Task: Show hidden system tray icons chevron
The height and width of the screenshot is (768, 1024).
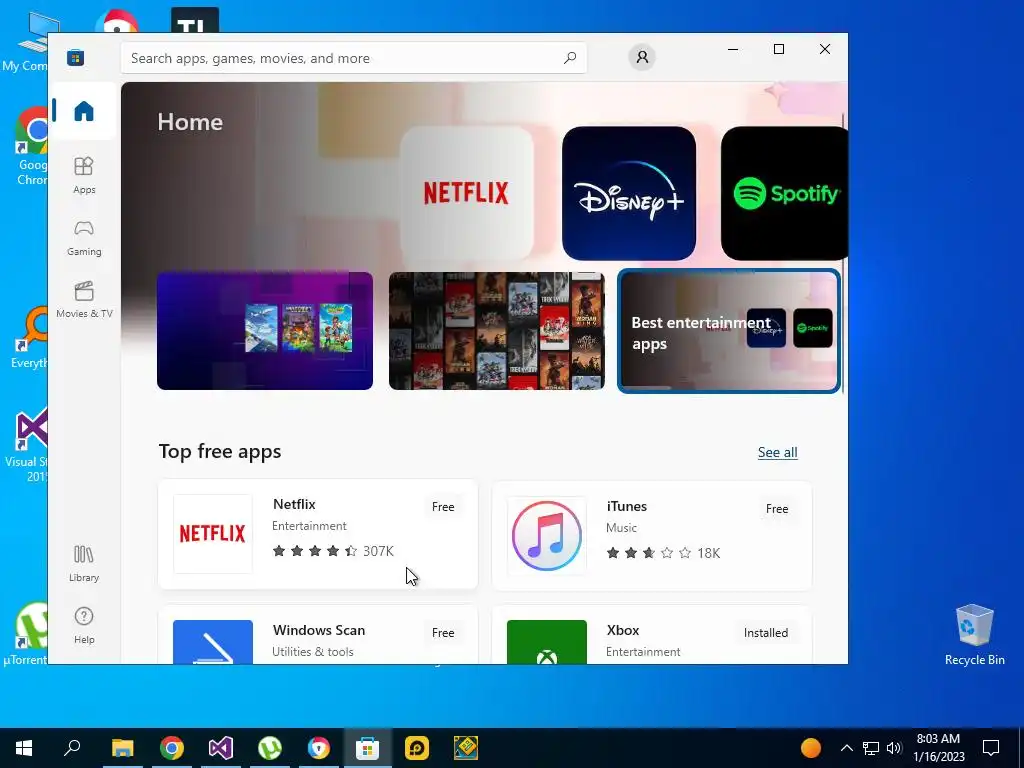Action: click(846, 748)
